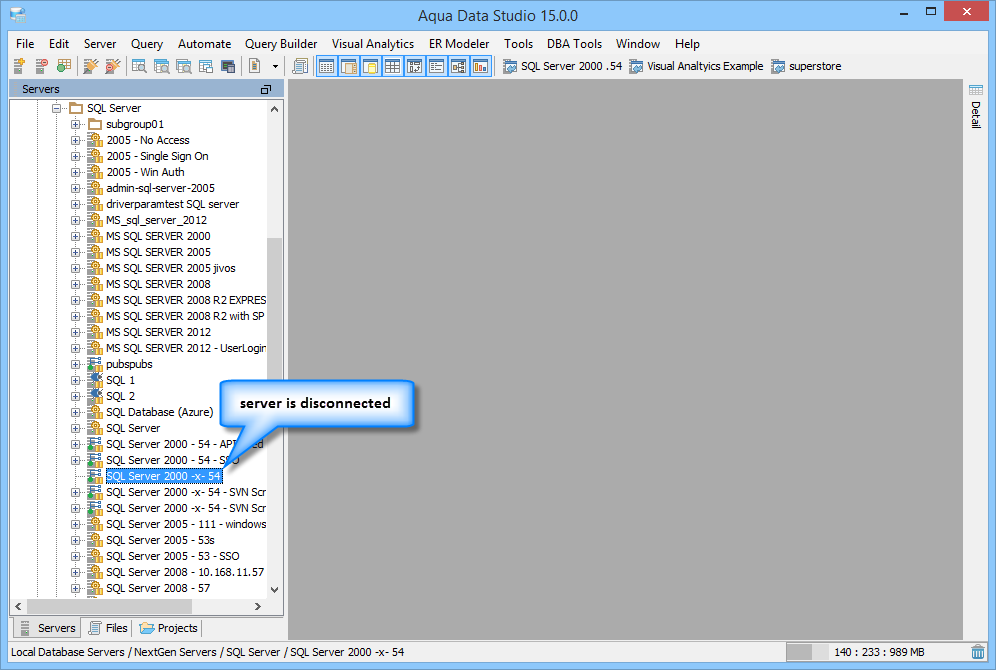
Task: Select SQL Server 2005 - 53 - SSO row
Action: 172,556
